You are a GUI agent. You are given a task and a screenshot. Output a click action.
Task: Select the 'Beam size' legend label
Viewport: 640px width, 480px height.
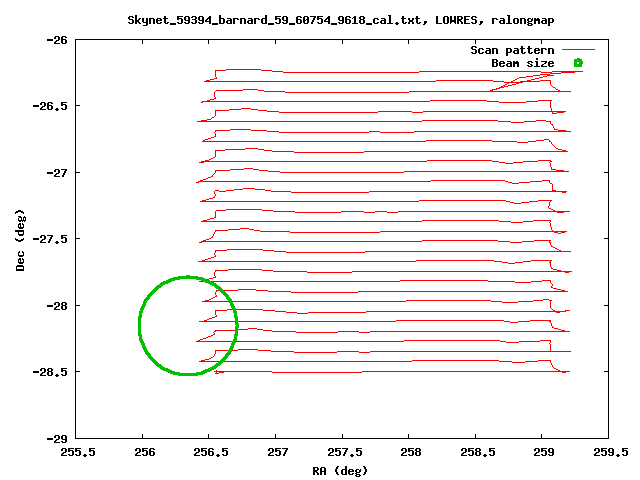pyautogui.click(x=523, y=63)
